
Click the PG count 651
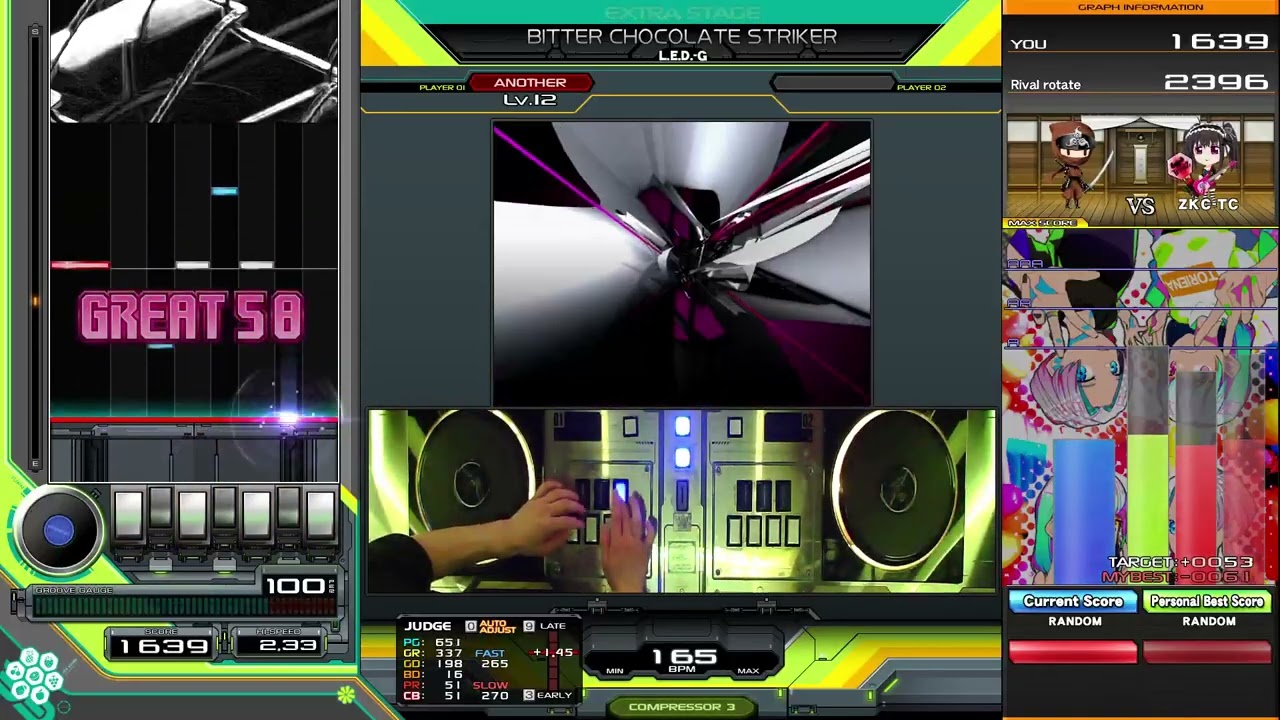coord(448,642)
